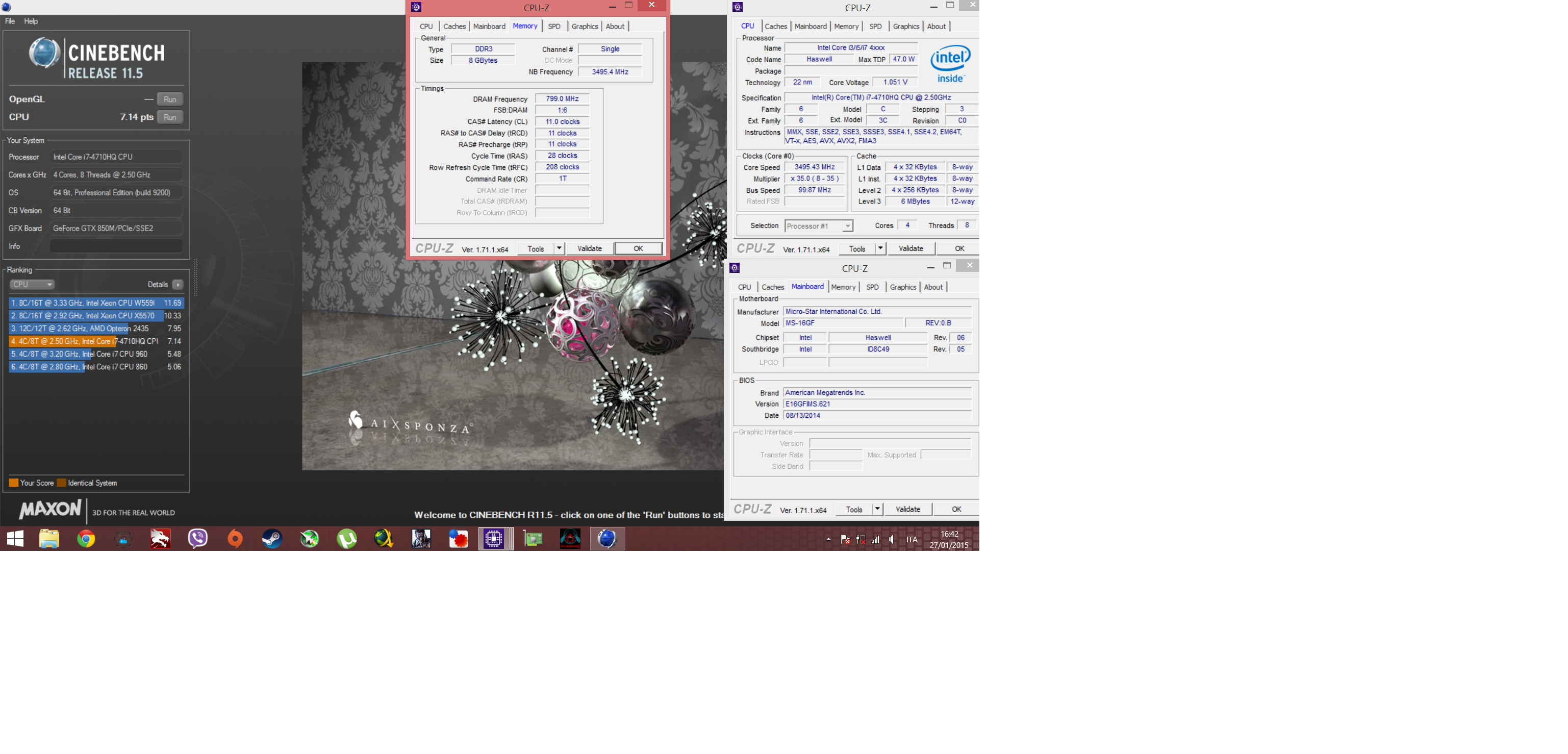
Task: Open CPU tab in red CPU-Z window
Action: pos(426,26)
